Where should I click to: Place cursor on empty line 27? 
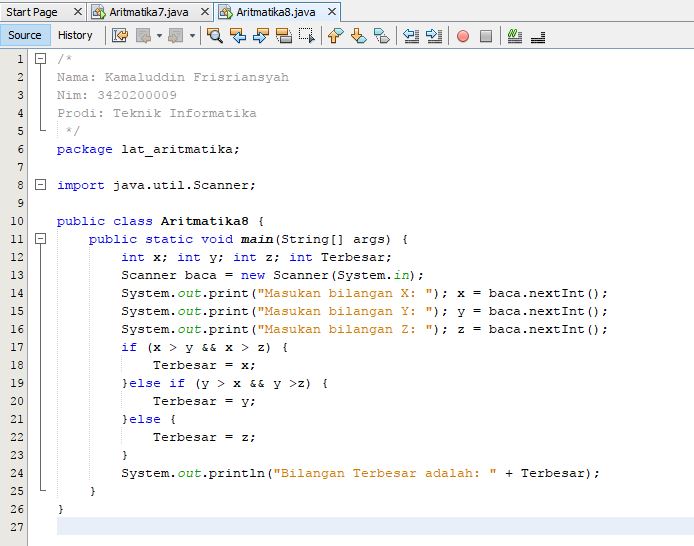[x=375, y=527]
